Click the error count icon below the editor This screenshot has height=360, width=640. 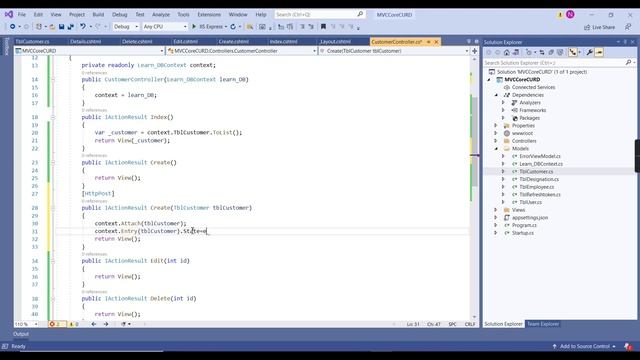(52, 324)
